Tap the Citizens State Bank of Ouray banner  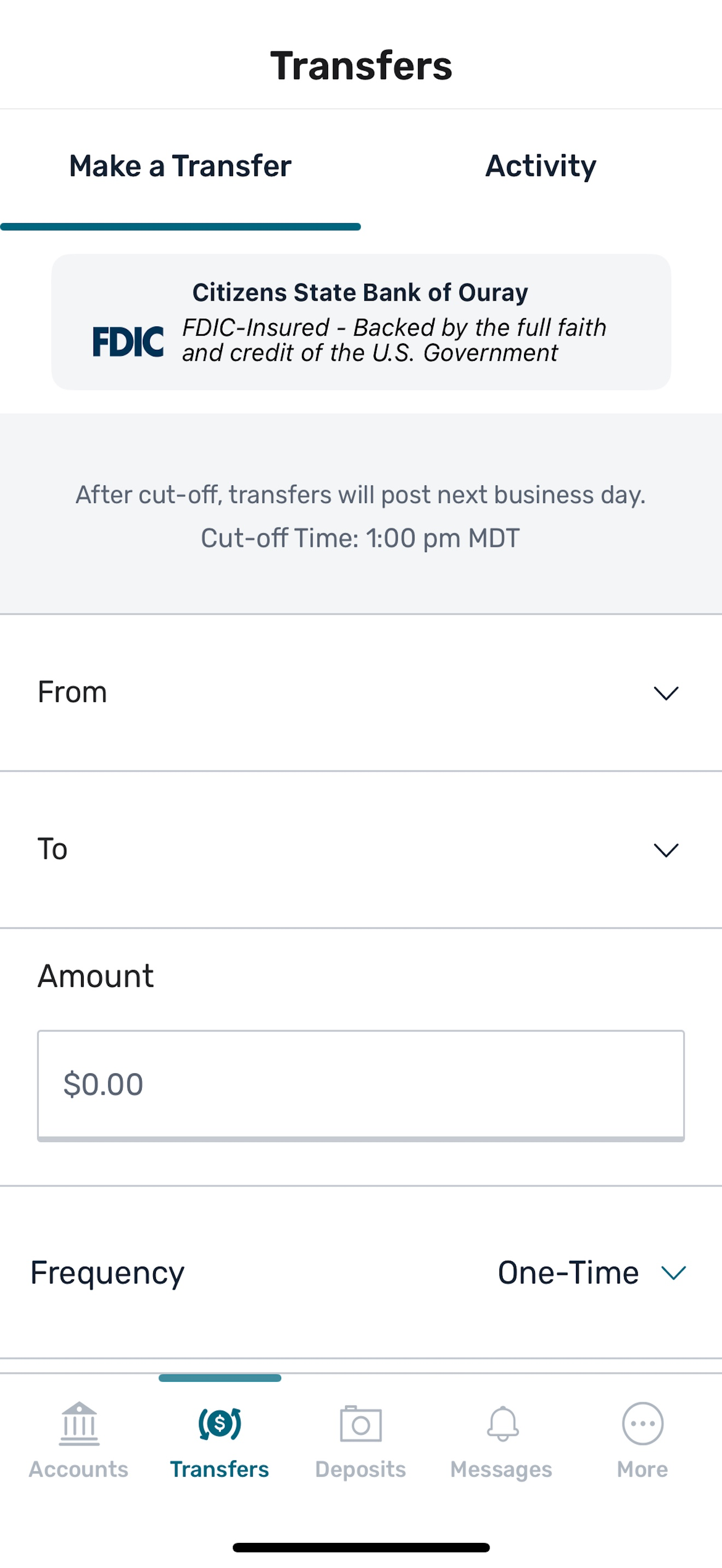pos(361,322)
